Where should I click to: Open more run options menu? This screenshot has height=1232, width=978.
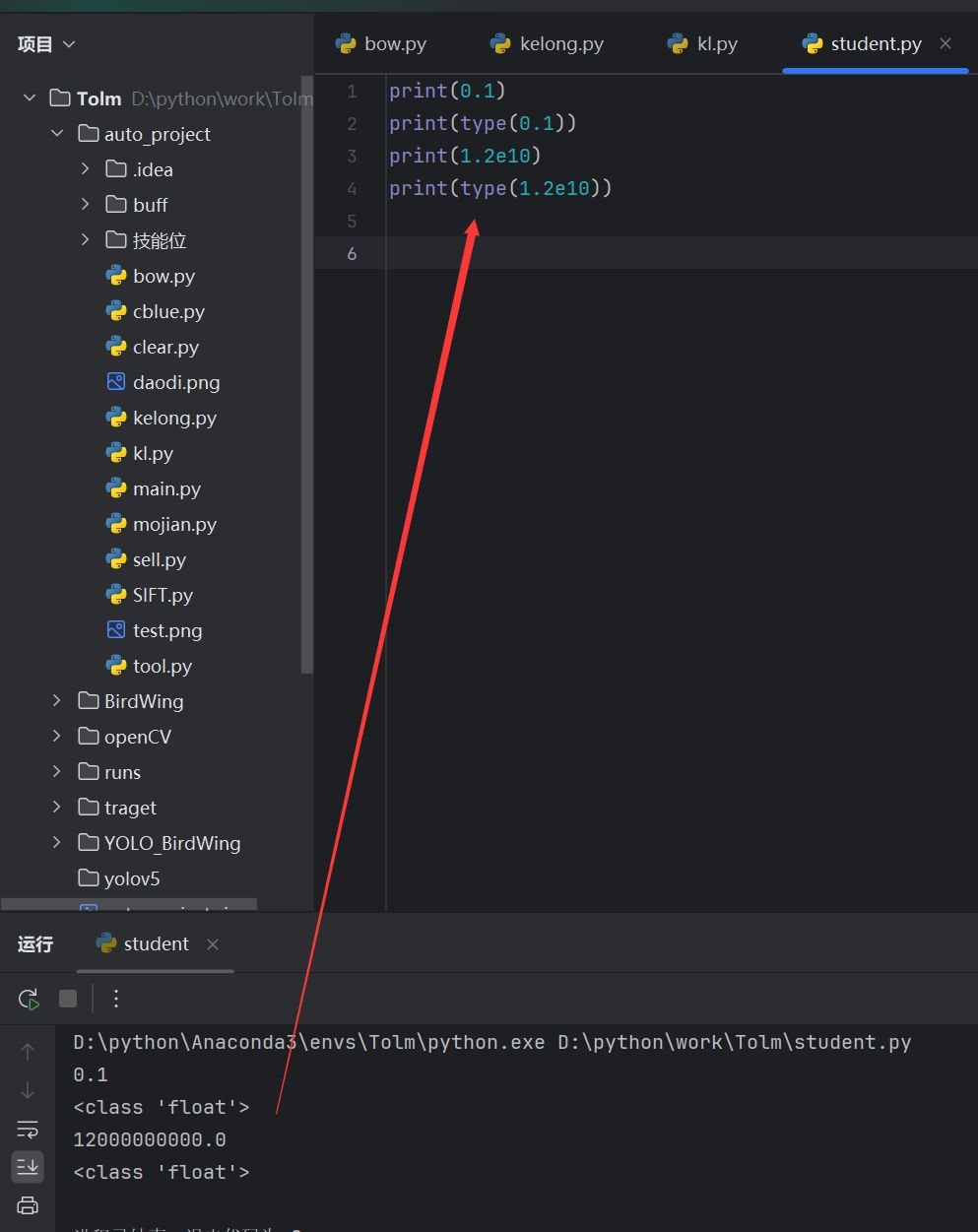click(116, 999)
